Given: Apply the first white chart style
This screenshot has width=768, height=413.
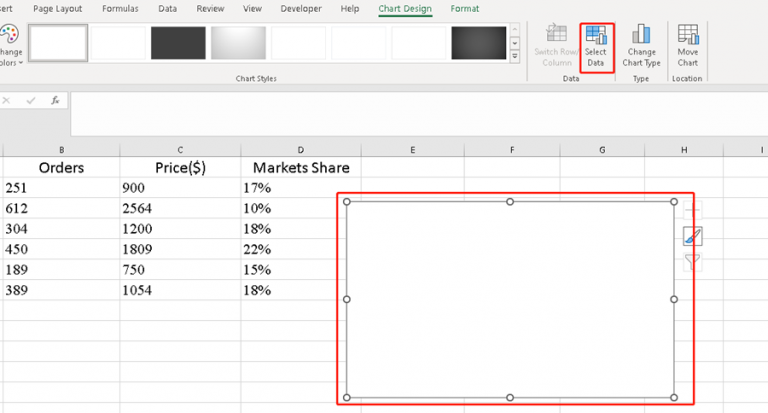Looking at the screenshot, I should (59, 42).
